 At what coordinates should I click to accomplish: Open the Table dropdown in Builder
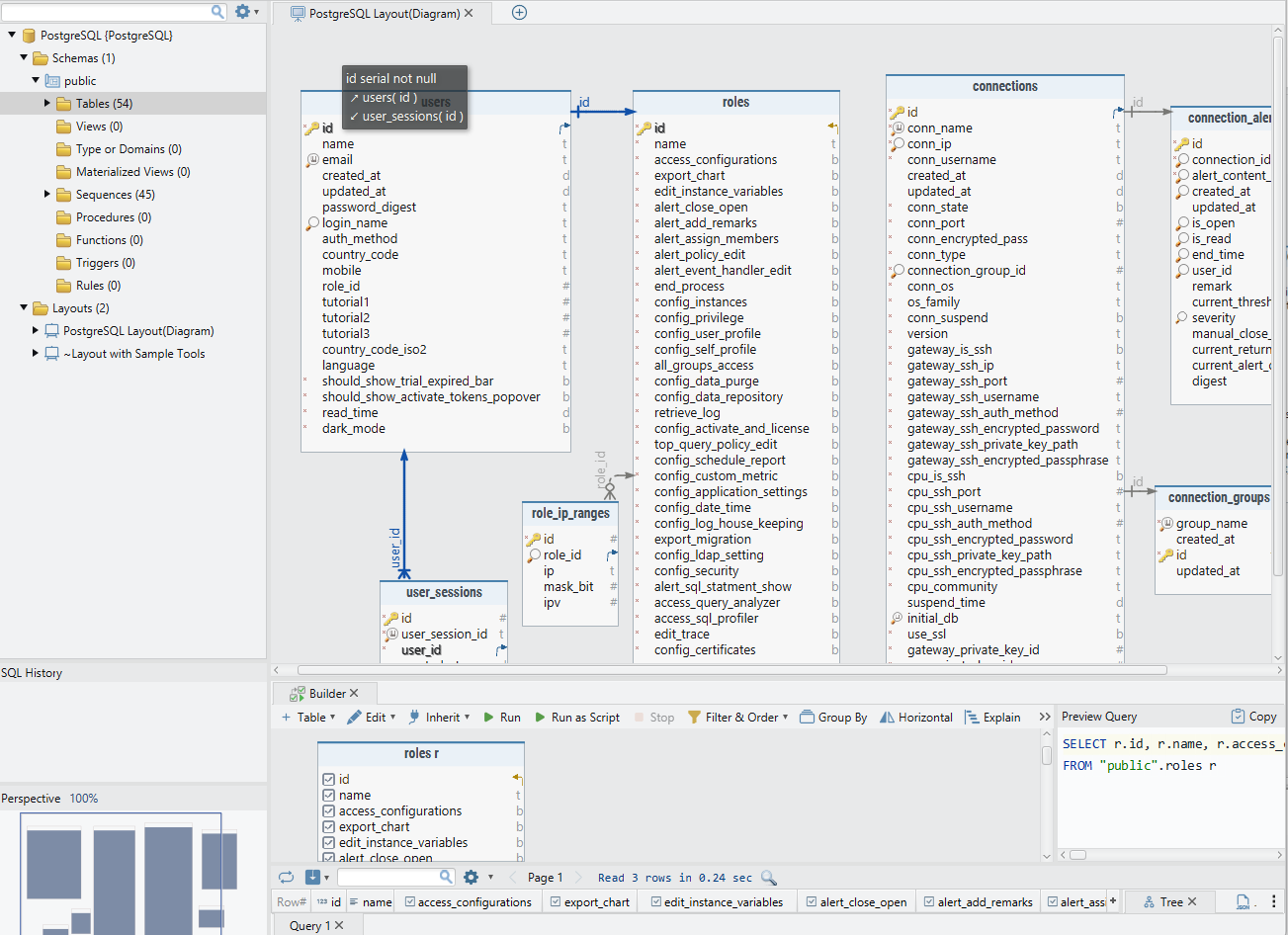tap(308, 718)
